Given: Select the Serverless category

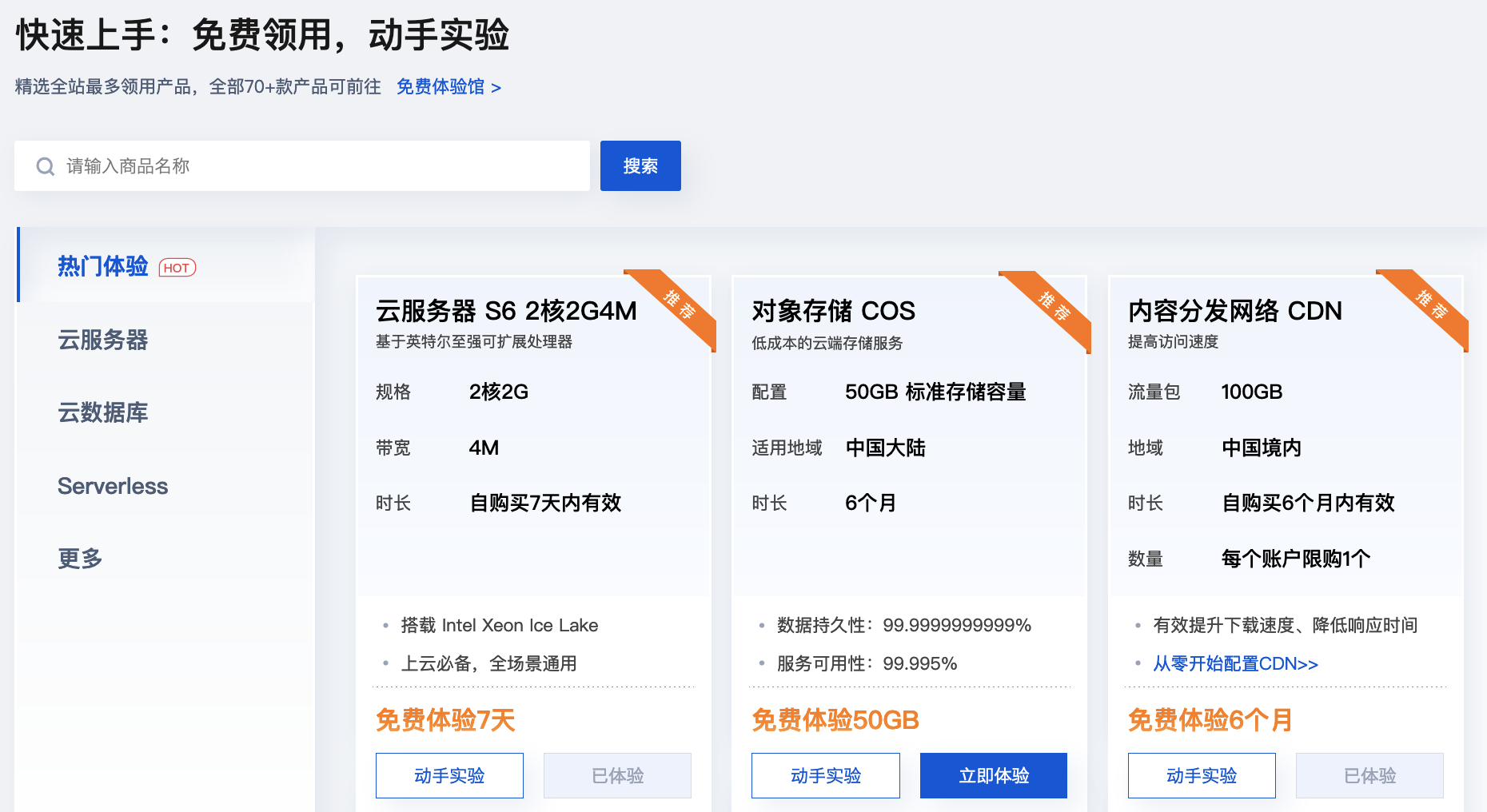Looking at the screenshot, I should coord(113,486).
